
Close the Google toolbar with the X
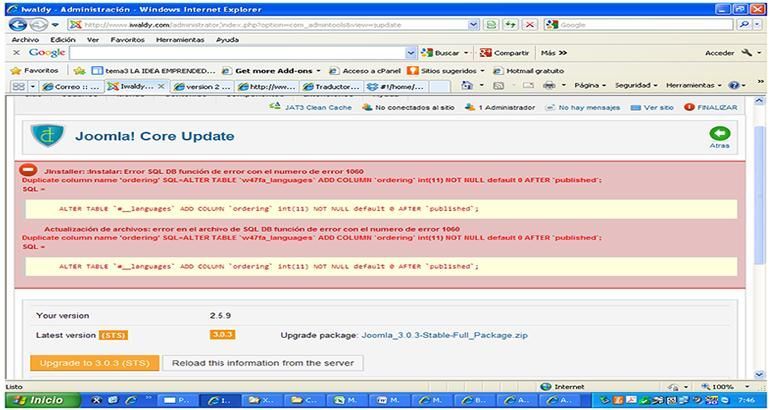click(x=16, y=53)
